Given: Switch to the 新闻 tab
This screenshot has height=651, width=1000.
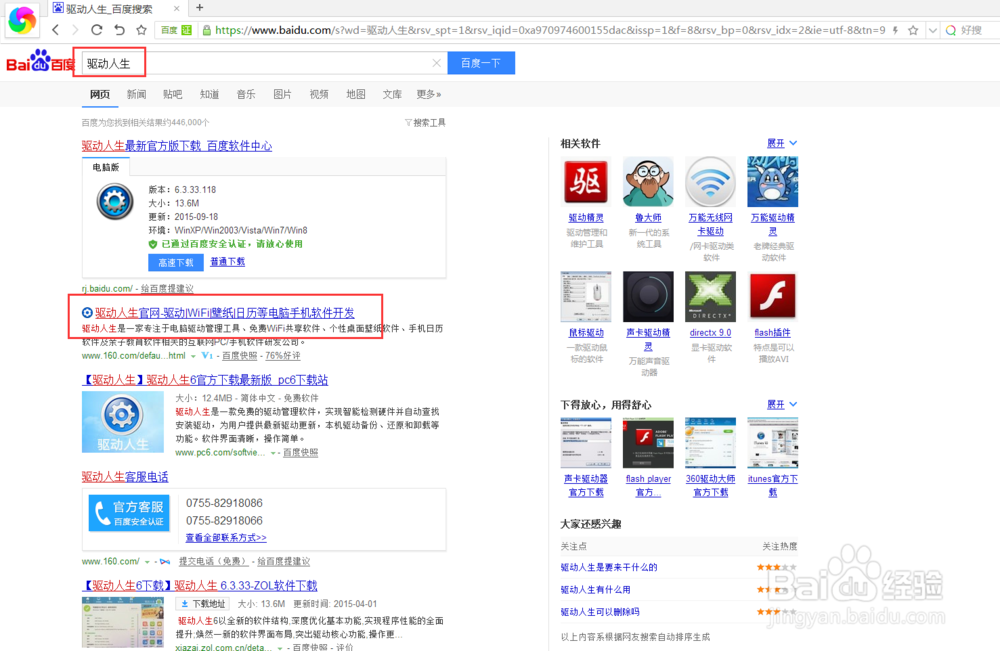Looking at the screenshot, I should (136, 94).
